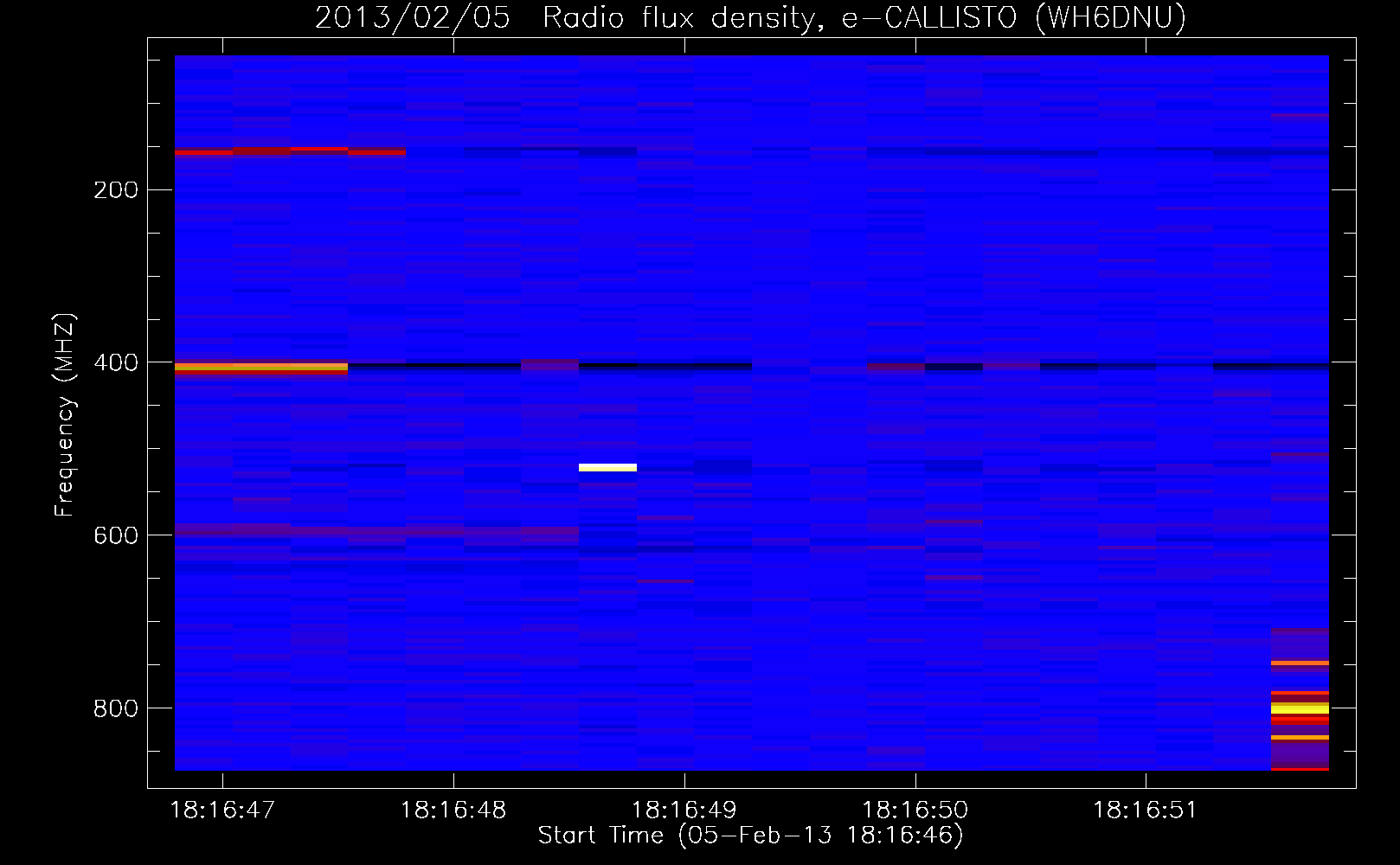Click the bright white burst near 520 MHz
Image resolution: width=1400 pixels, height=865 pixels.
tap(607, 468)
